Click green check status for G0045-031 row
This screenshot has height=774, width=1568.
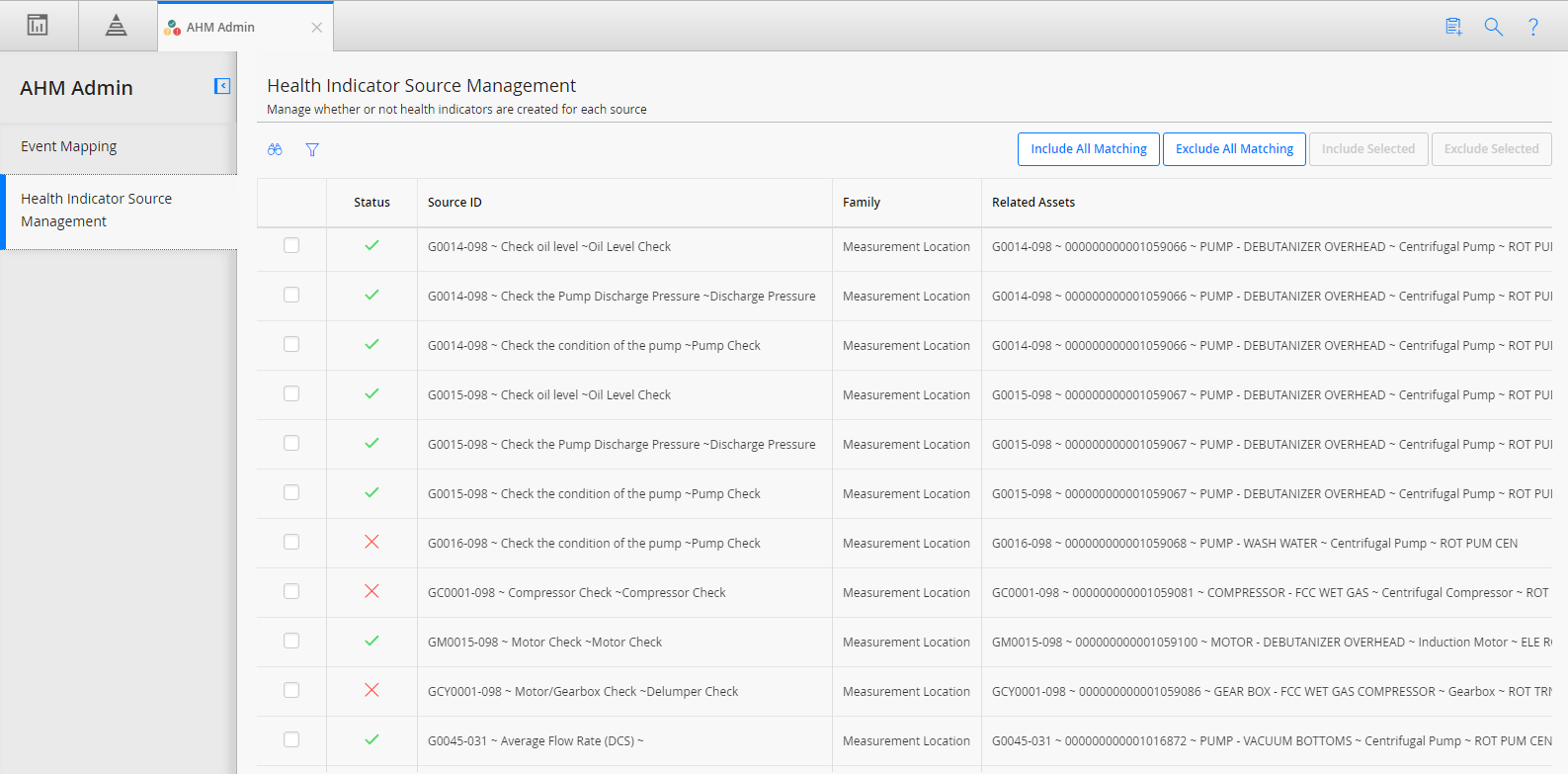(x=371, y=739)
